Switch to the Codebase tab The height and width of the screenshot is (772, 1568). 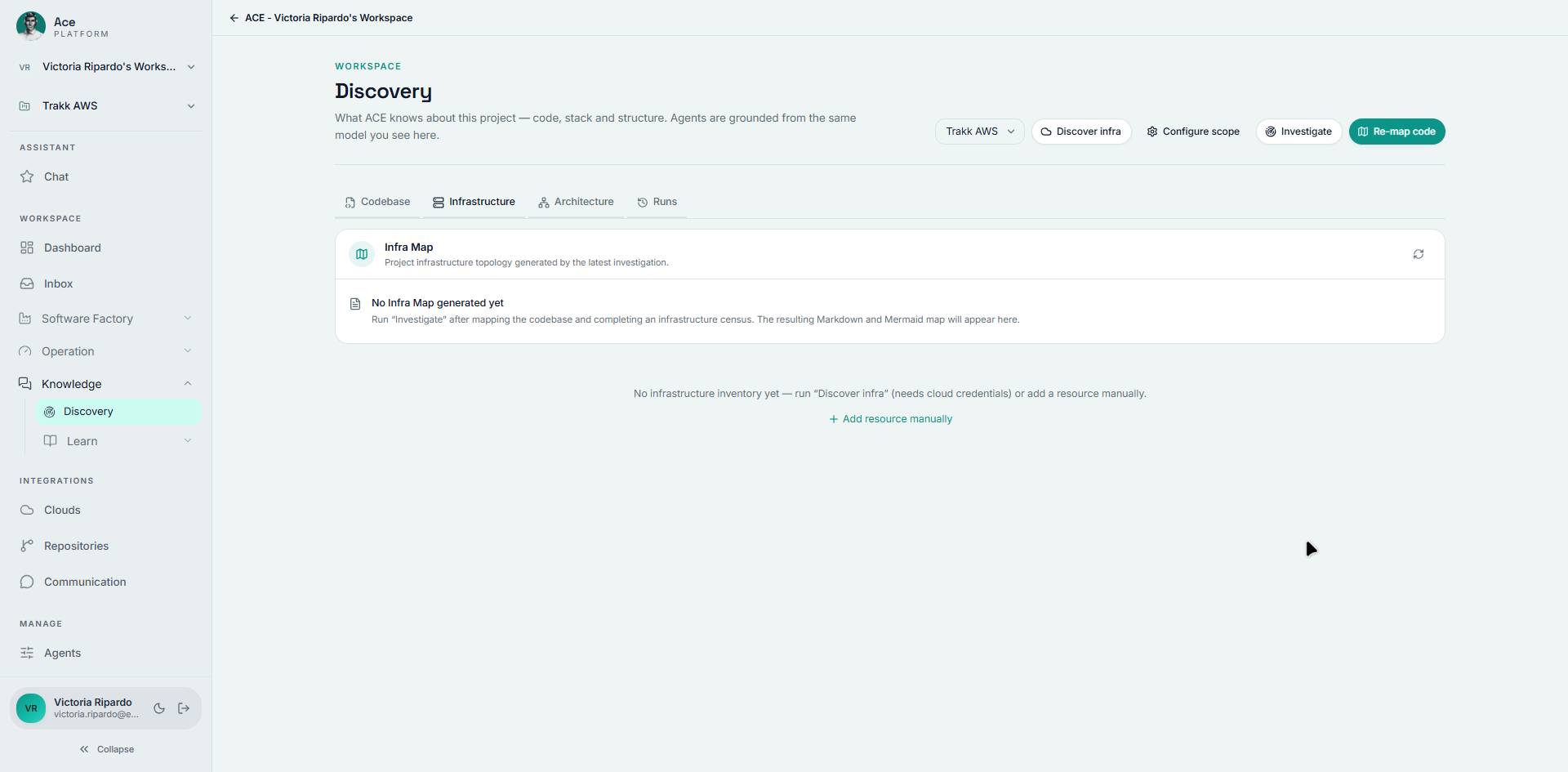pyautogui.click(x=377, y=202)
